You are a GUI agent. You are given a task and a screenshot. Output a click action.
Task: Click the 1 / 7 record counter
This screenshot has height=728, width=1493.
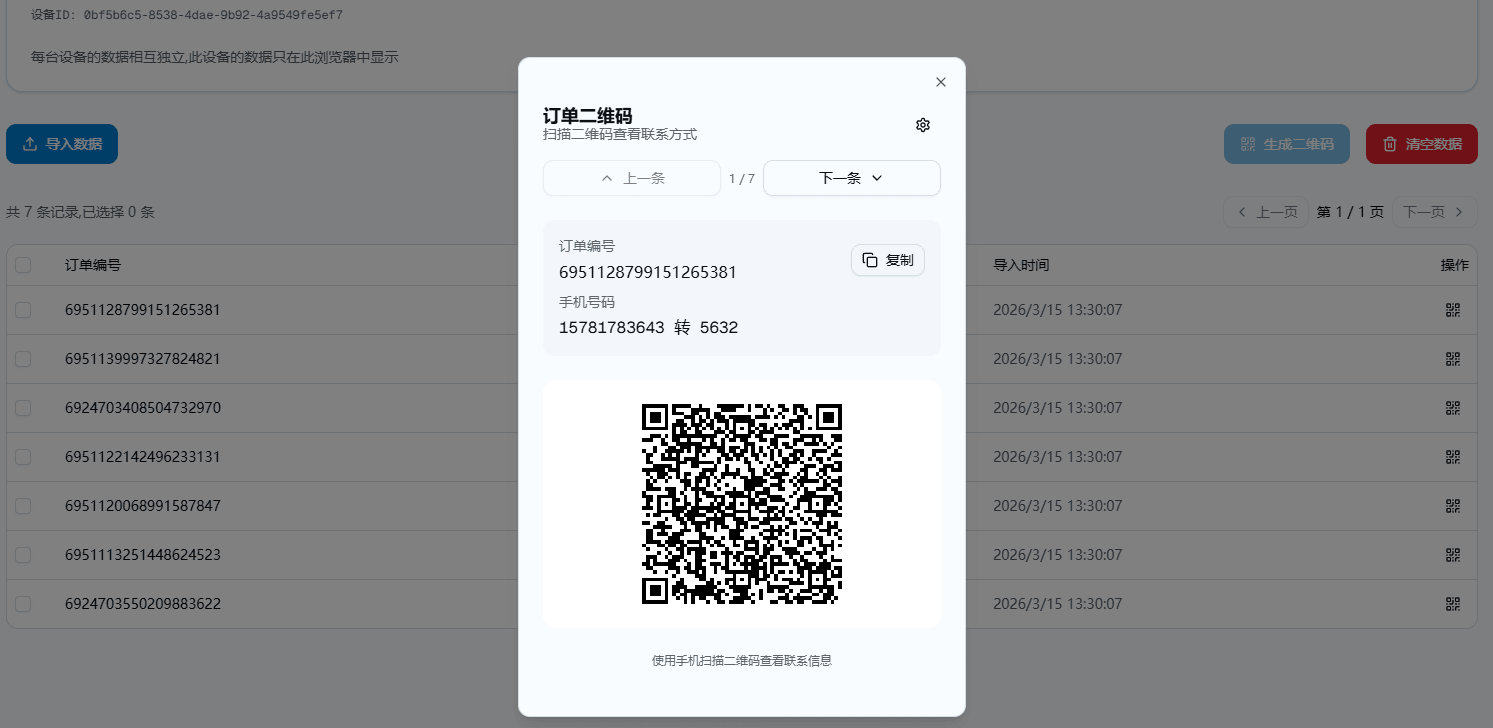click(742, 179)
